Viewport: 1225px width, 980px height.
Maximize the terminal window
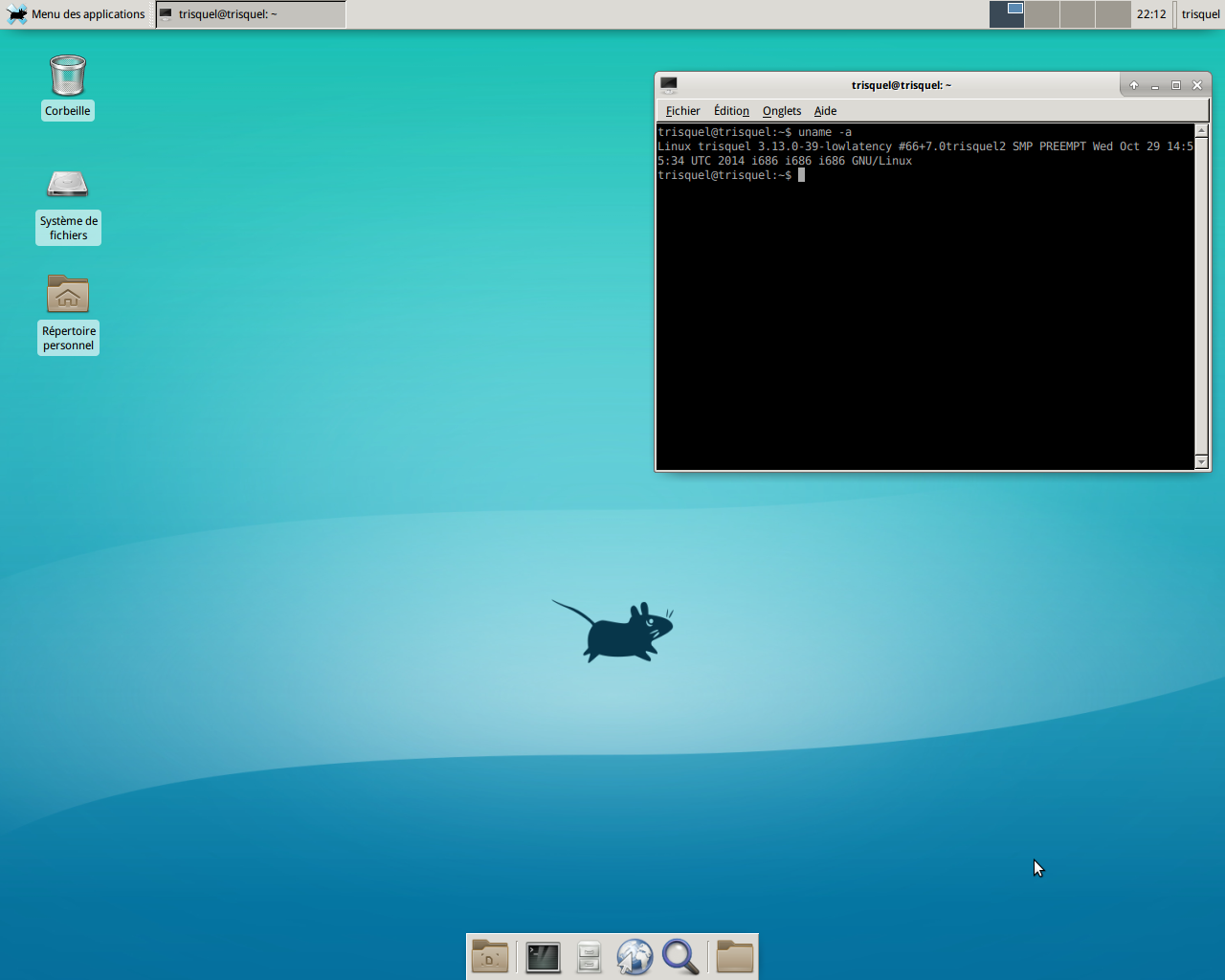[x=1176, y=85]
